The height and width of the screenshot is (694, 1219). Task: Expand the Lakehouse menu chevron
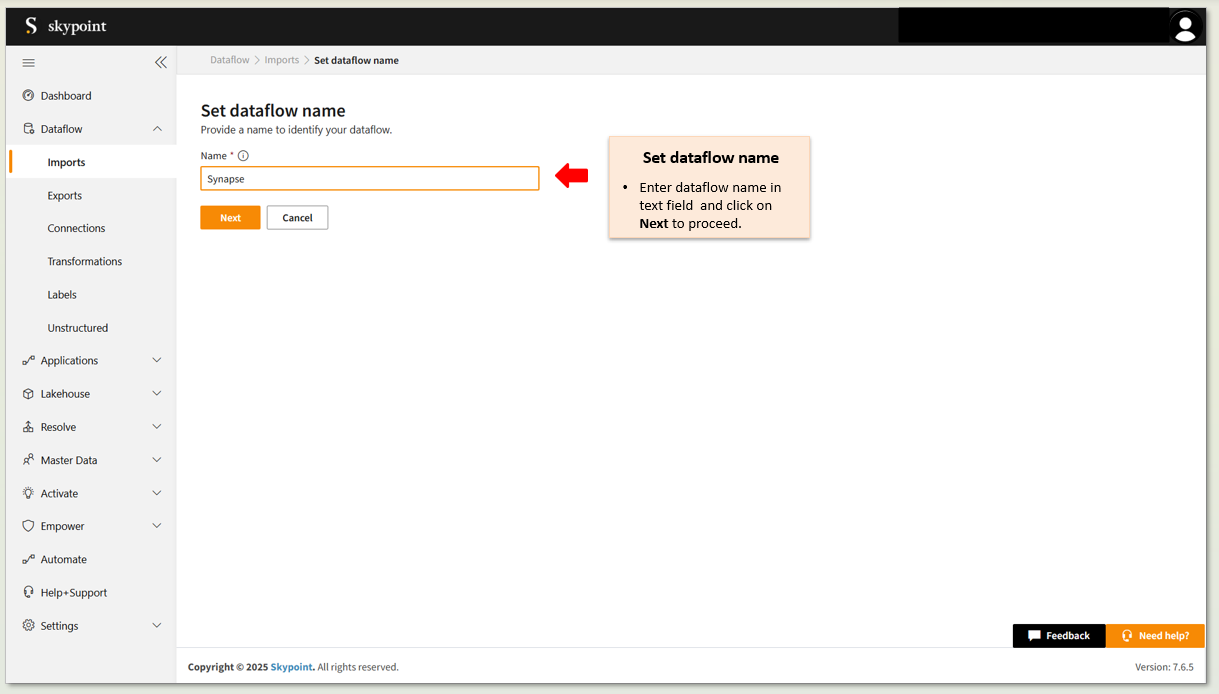point(157,394)
